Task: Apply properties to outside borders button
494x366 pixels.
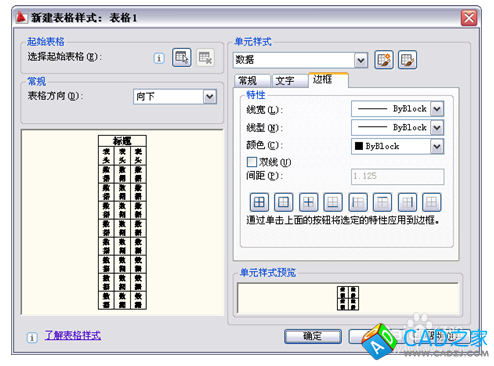Action: (284, 202)
